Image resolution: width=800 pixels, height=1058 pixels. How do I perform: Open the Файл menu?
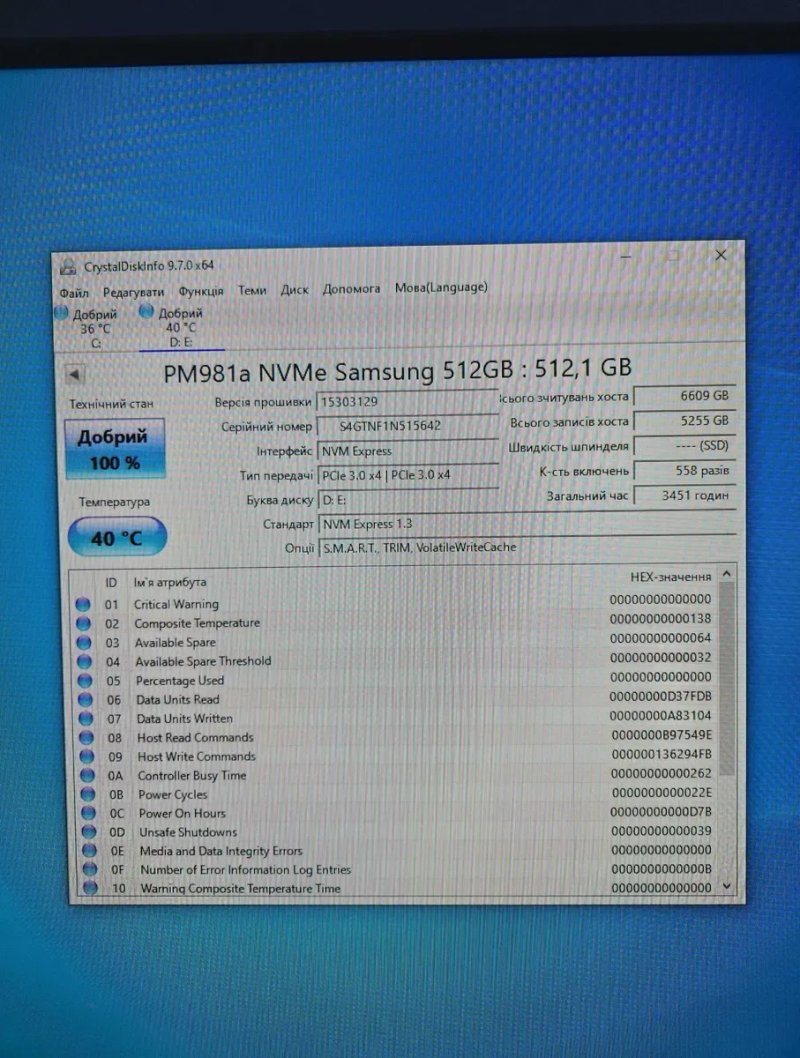click(x=74, y=293)
